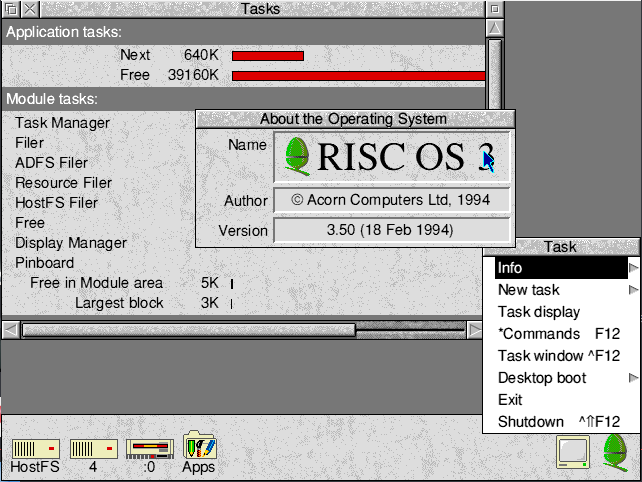Click the Next memory red bar
This screenshot has width=642, height=482.
(x=268, y=56)
